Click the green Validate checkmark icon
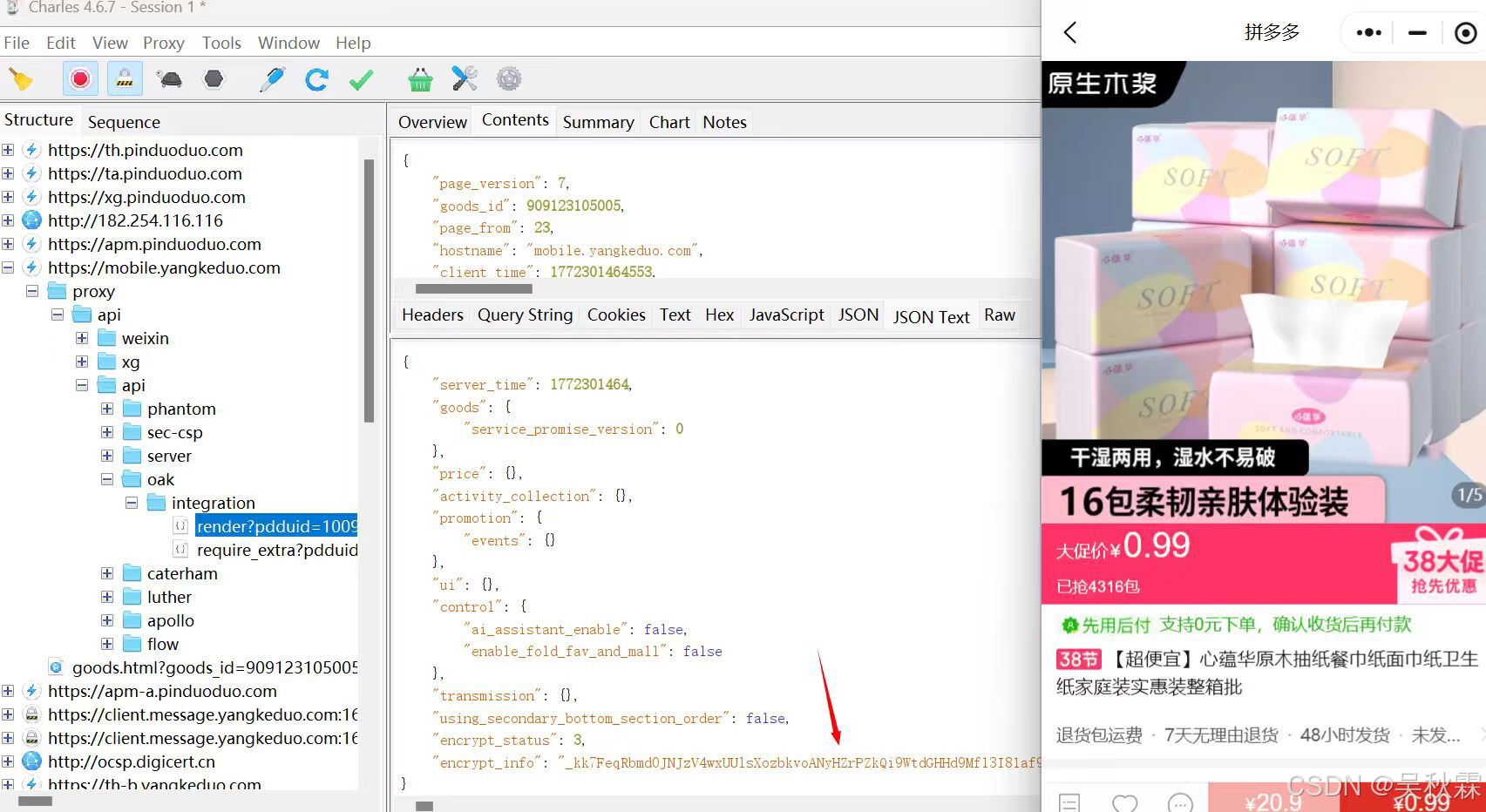This screenshot has height=812, width=1486. 361,80
